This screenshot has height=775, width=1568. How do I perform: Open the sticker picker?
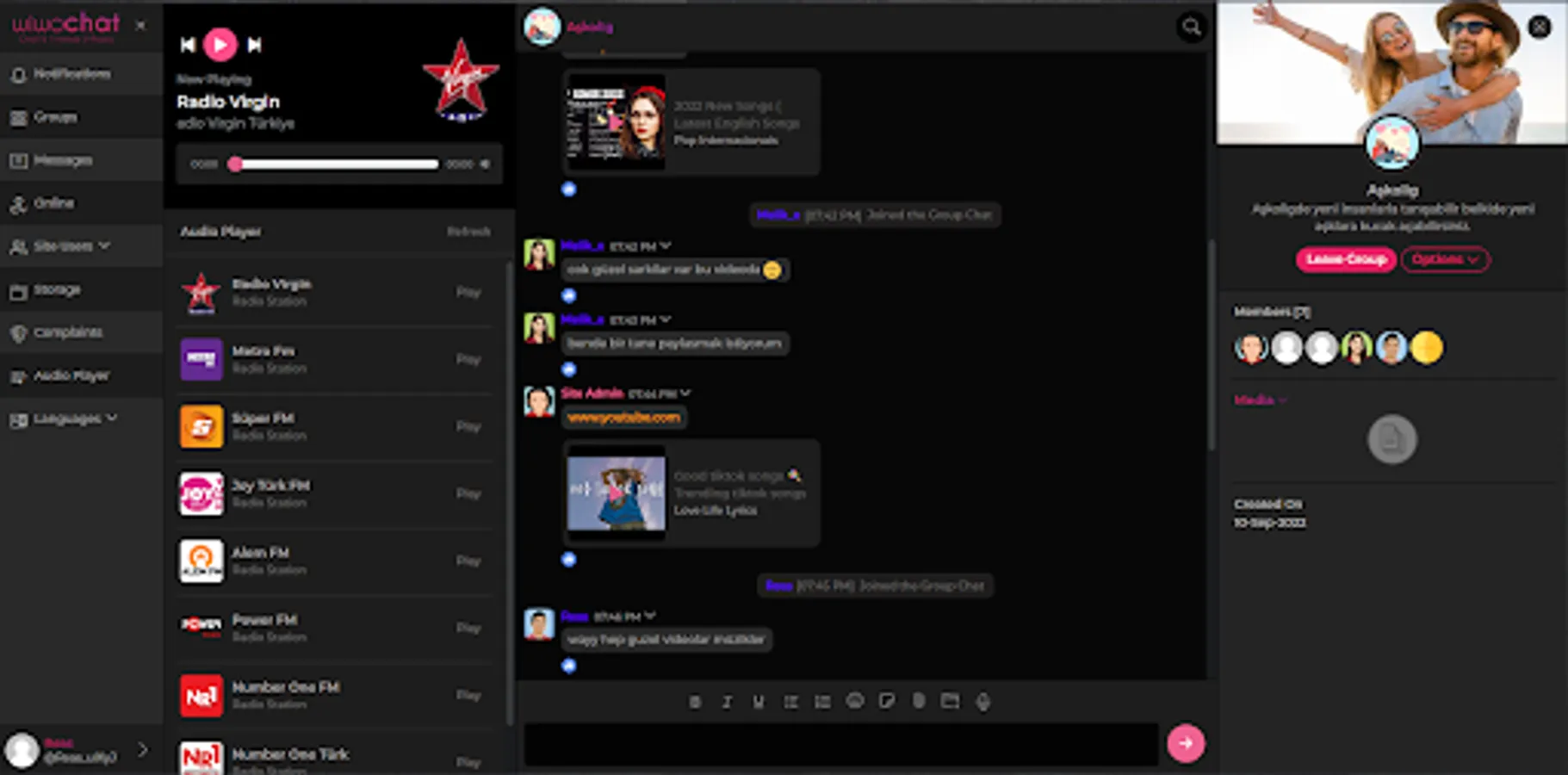886,701
